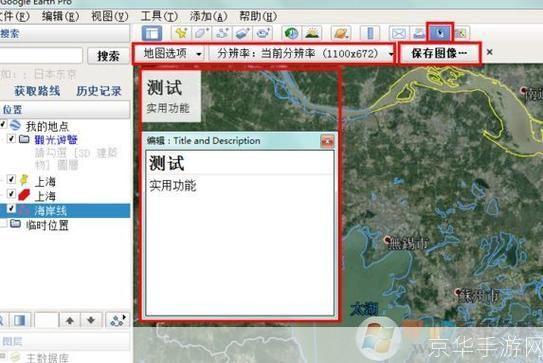Uncheck the yellow pushpin 上海 checkbox
The image size is (543, 363).
coord(11,179)
